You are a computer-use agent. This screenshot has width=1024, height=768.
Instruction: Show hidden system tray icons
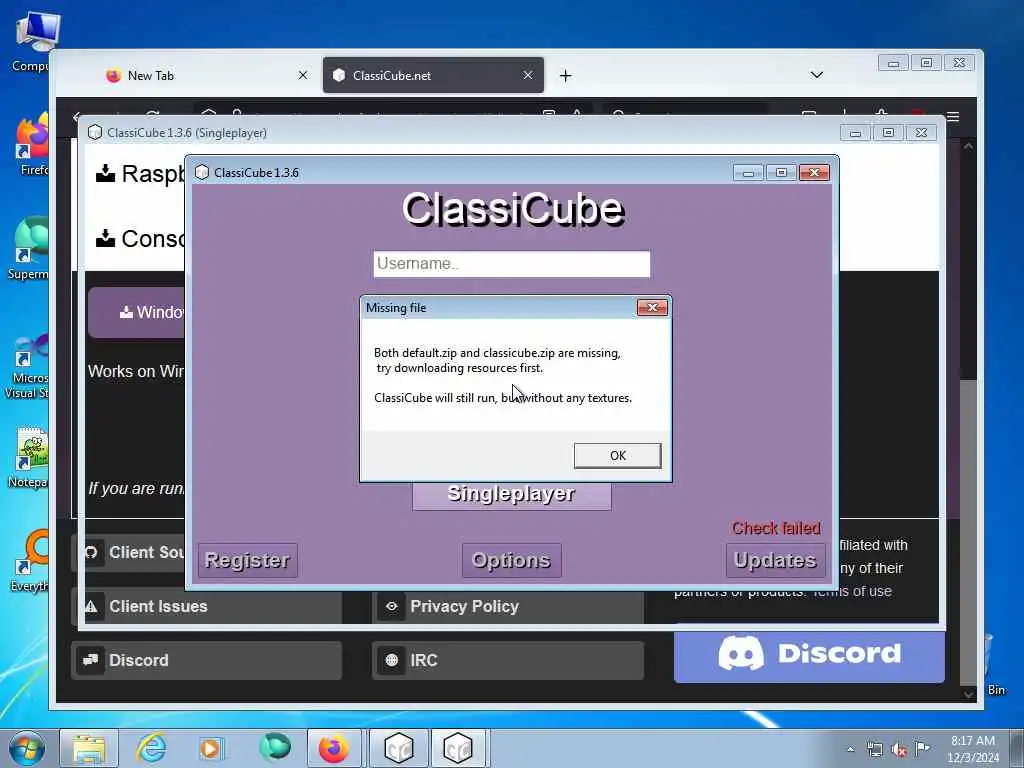pos(850,750)
